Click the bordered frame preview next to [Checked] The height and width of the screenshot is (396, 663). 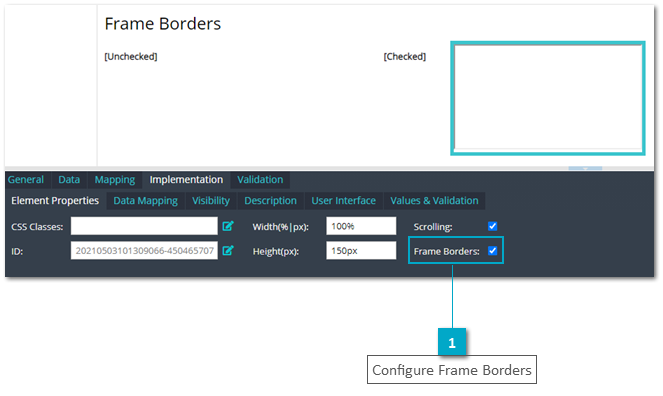point(548,98)
